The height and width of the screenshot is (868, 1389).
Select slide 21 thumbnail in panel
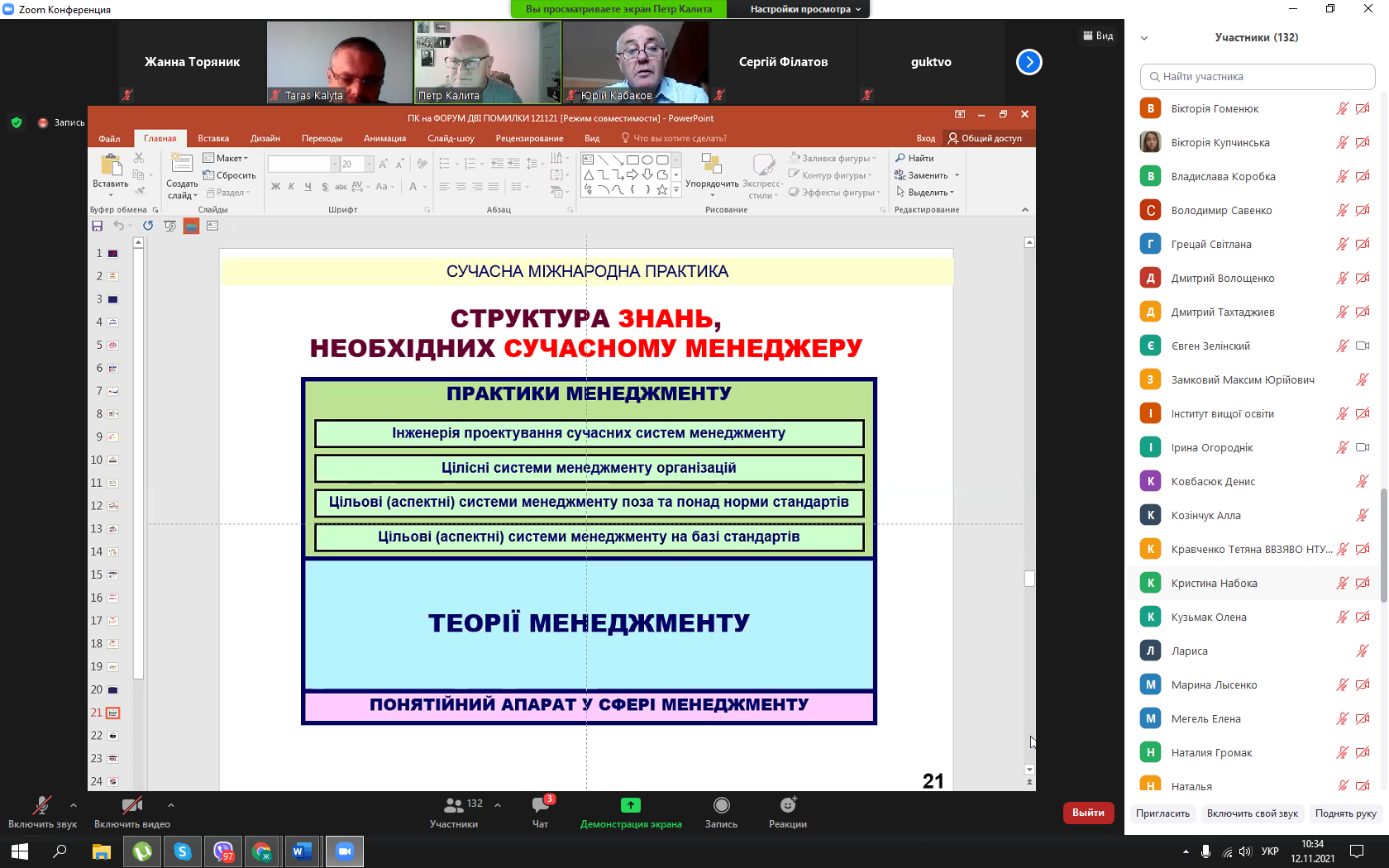113,713
